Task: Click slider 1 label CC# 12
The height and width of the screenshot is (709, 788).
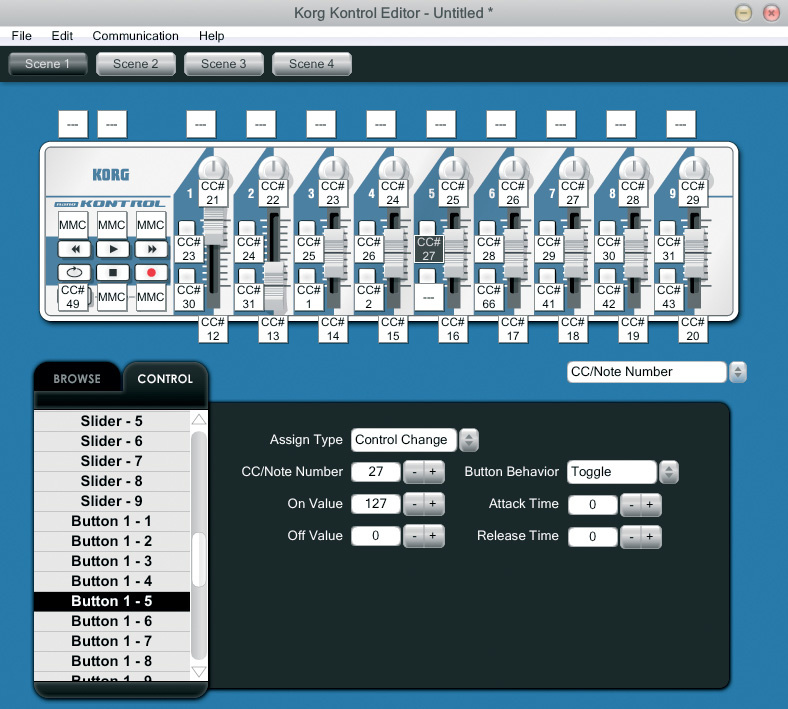Action: tap(213, 329)
